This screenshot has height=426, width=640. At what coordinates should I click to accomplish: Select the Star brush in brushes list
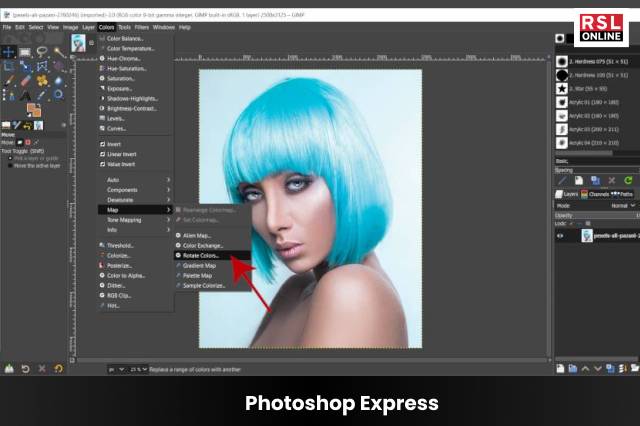[596, 89]
